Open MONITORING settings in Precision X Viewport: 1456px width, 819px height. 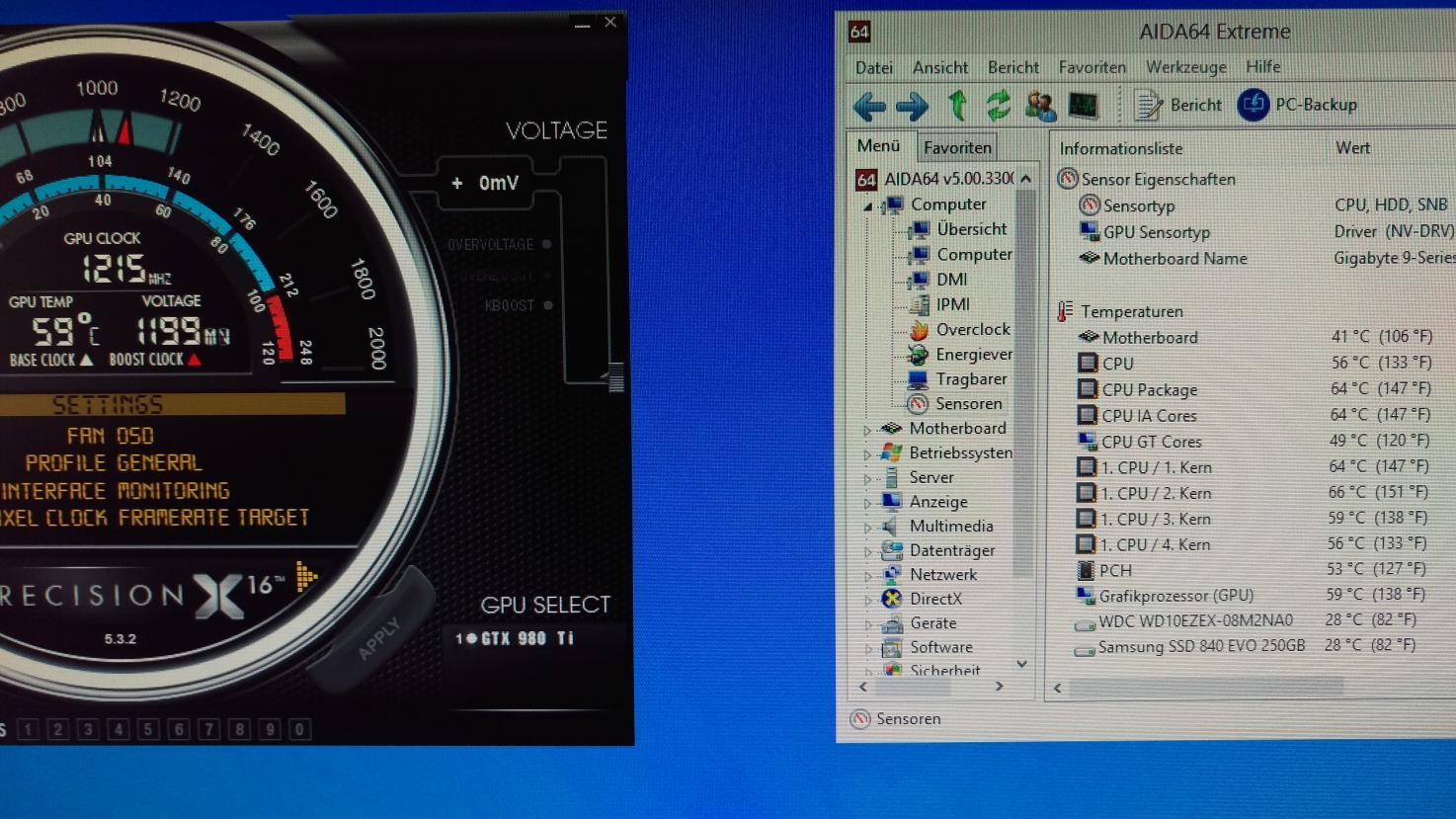[x=174, y=490]
